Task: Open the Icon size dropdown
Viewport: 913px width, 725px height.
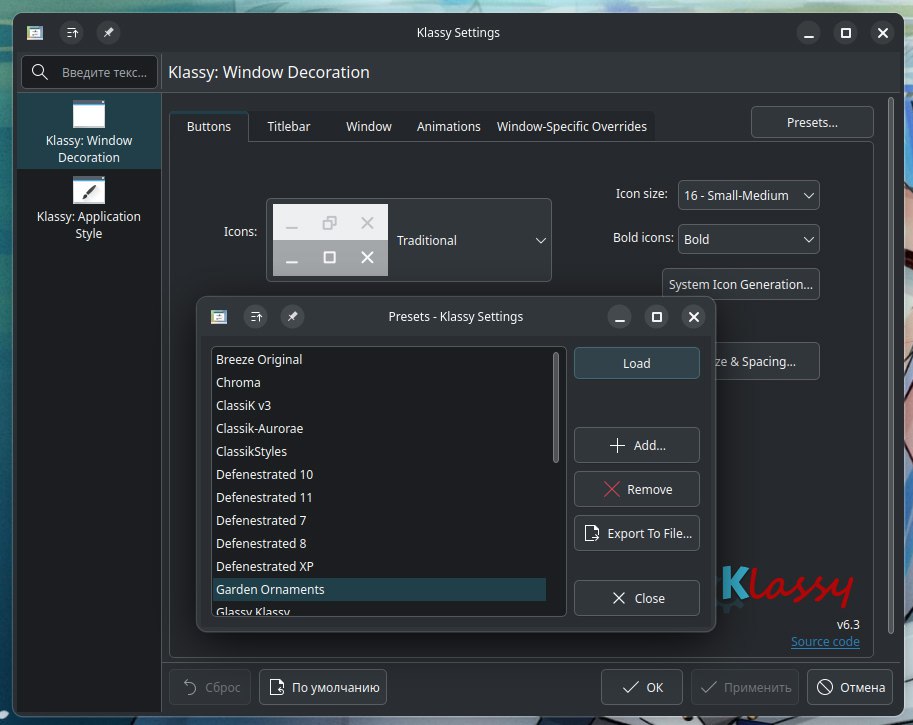Action: pos(748,196)
